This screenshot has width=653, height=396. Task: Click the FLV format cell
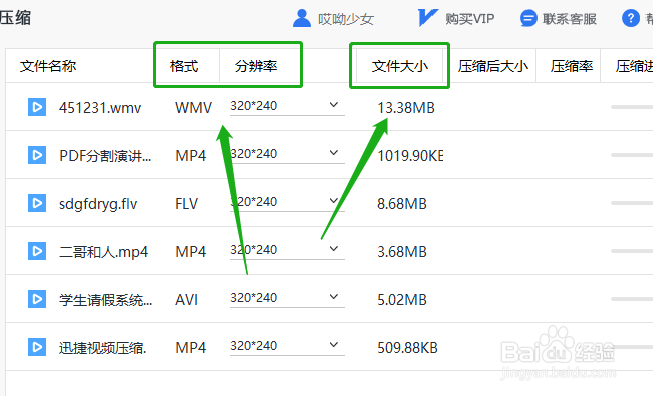click(186, 204)
